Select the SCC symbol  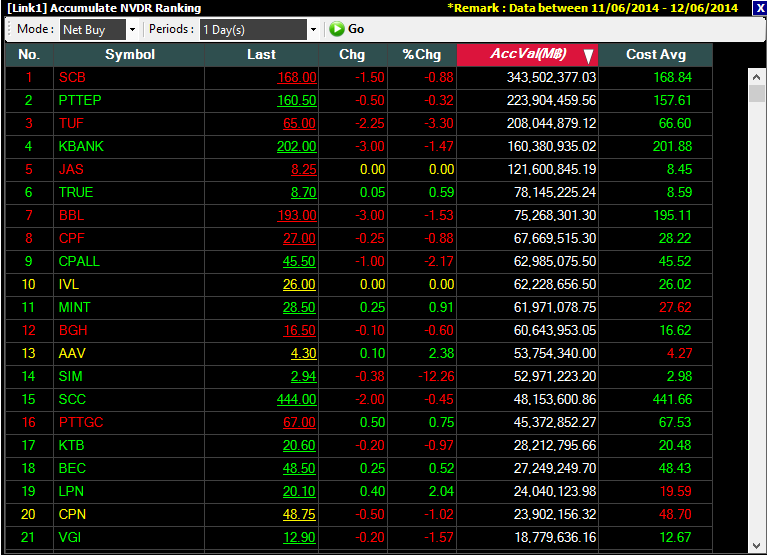click(72, 399)
